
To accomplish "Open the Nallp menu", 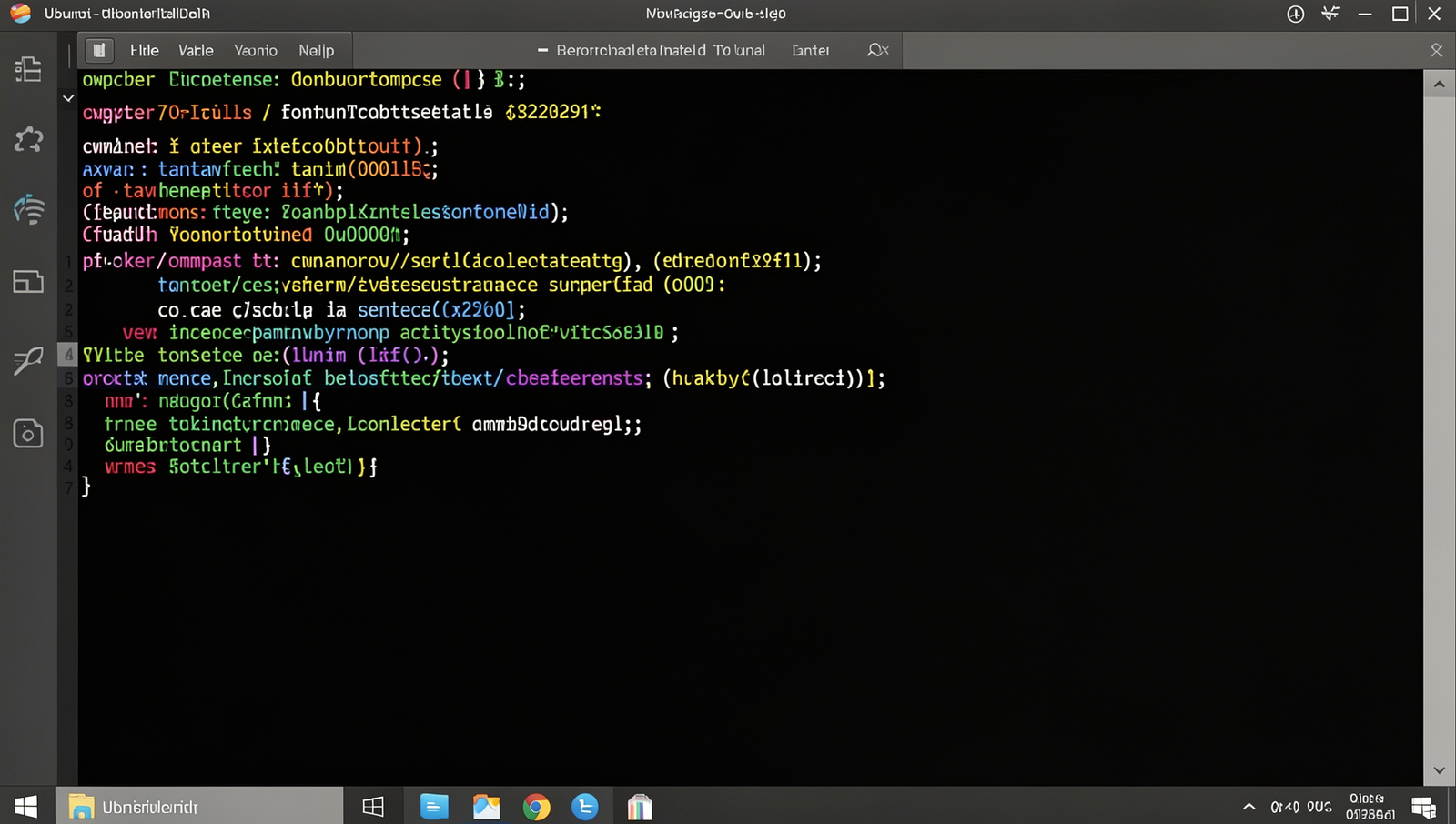I will (317, 51).
